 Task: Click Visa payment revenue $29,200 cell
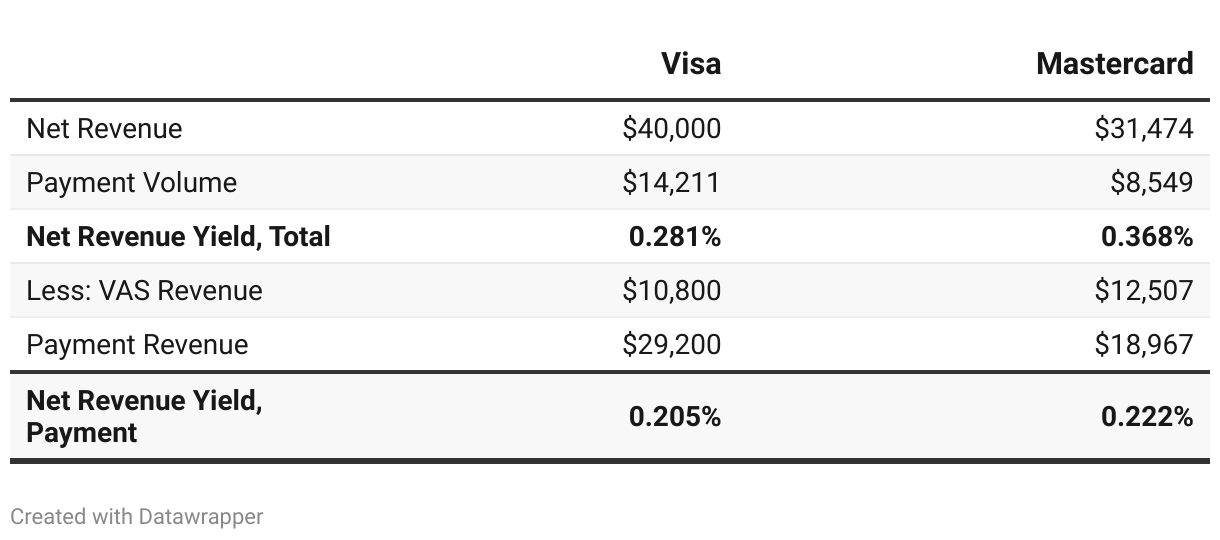[671, 345]
